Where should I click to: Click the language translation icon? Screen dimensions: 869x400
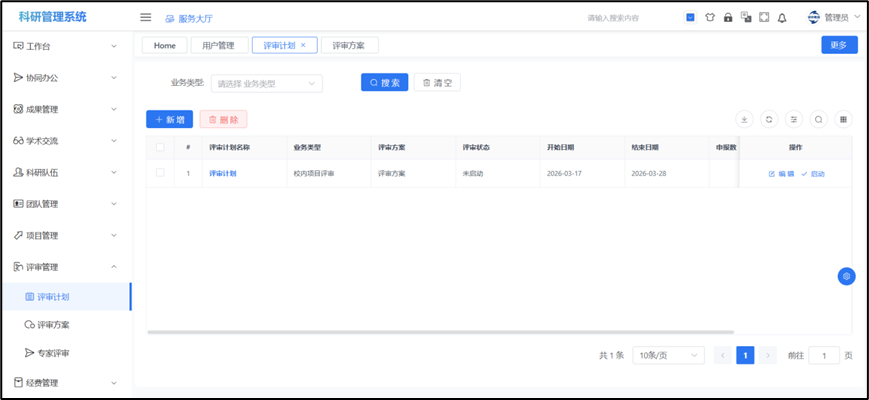[745, 17]
